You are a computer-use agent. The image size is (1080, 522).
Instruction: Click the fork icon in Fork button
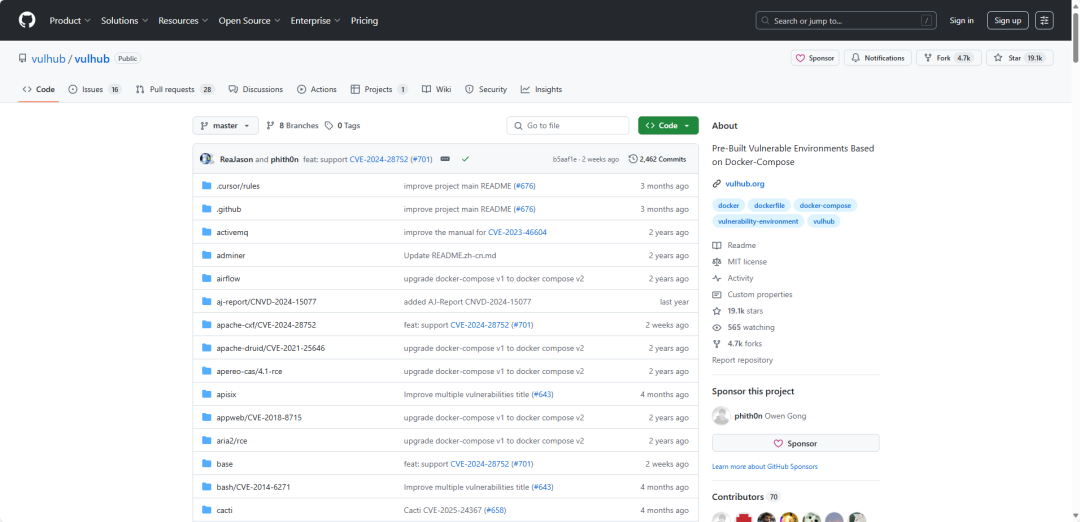pos(928,59)
